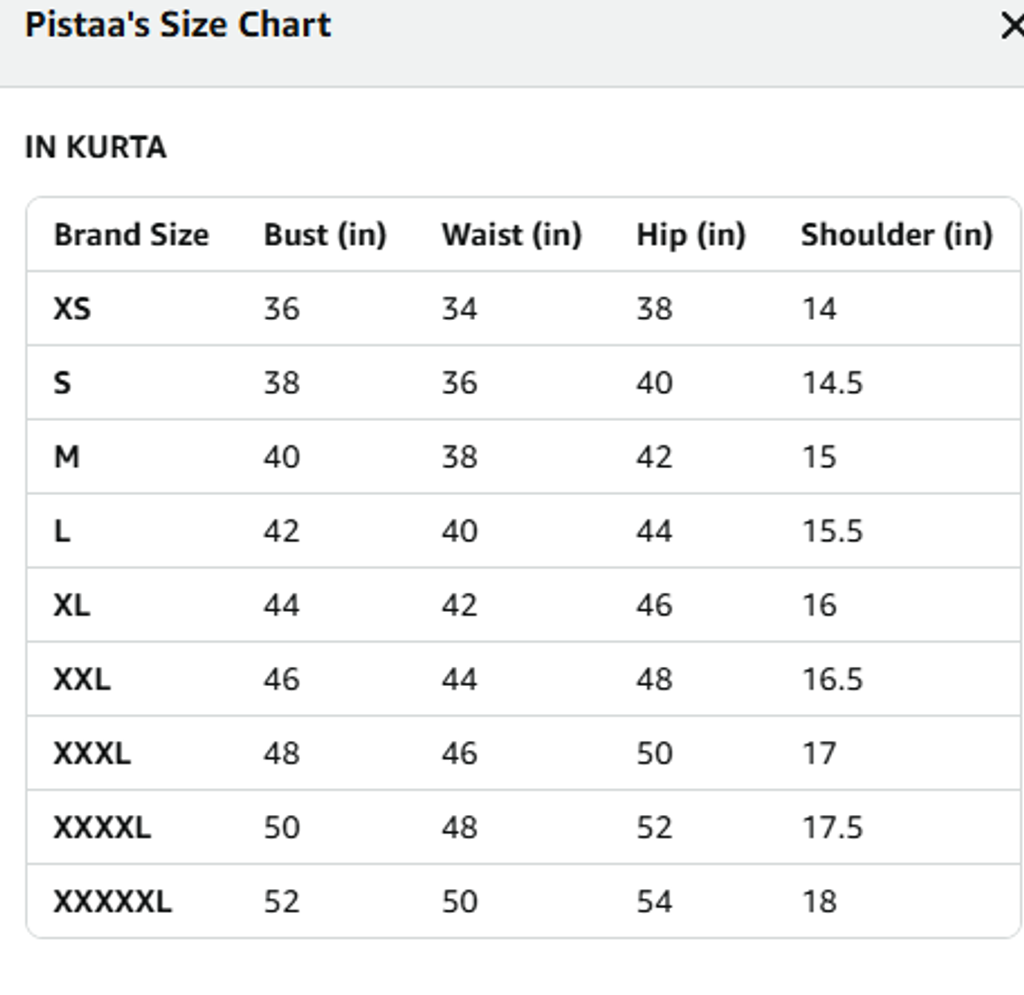The image size is (1024, 995).
Task: Click shoulder value 14.5 in S row
Action: pyautogui.click(x=832, y=383)
